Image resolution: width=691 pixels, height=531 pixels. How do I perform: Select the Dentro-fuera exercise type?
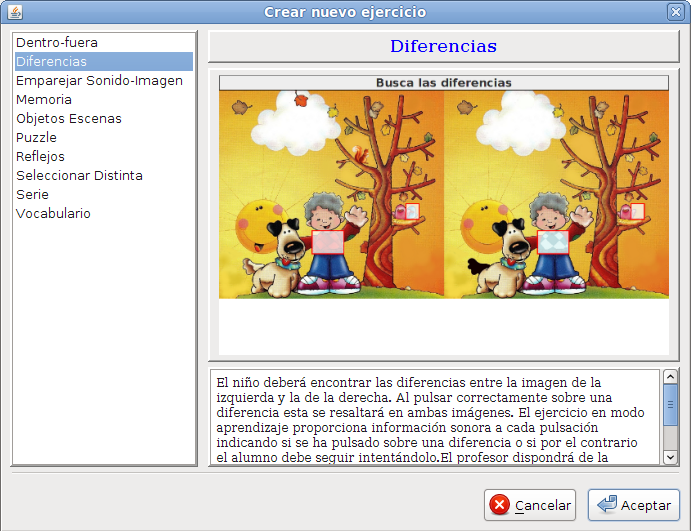pos(104,43)
